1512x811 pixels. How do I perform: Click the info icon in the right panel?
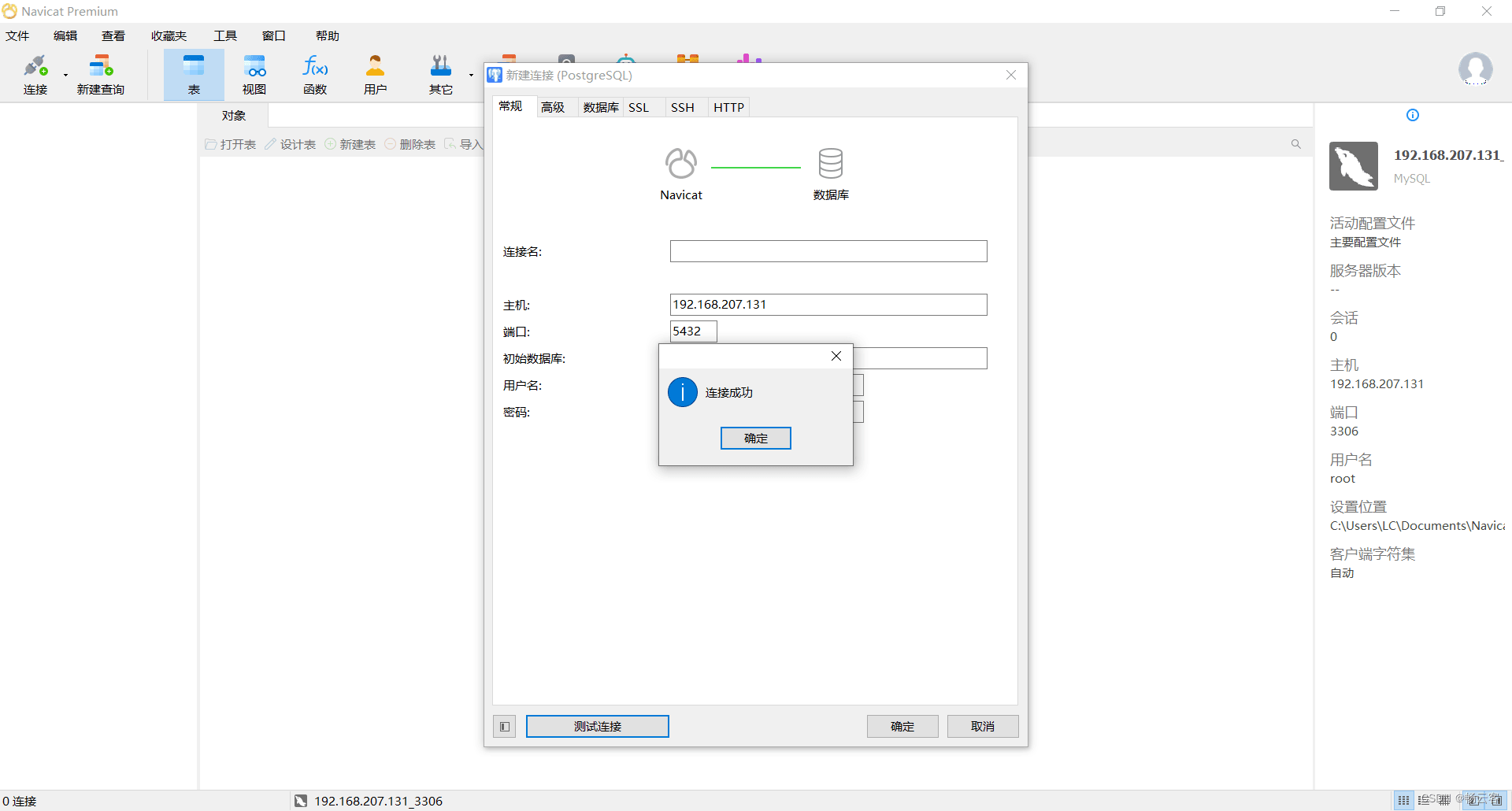point(1413,115)
